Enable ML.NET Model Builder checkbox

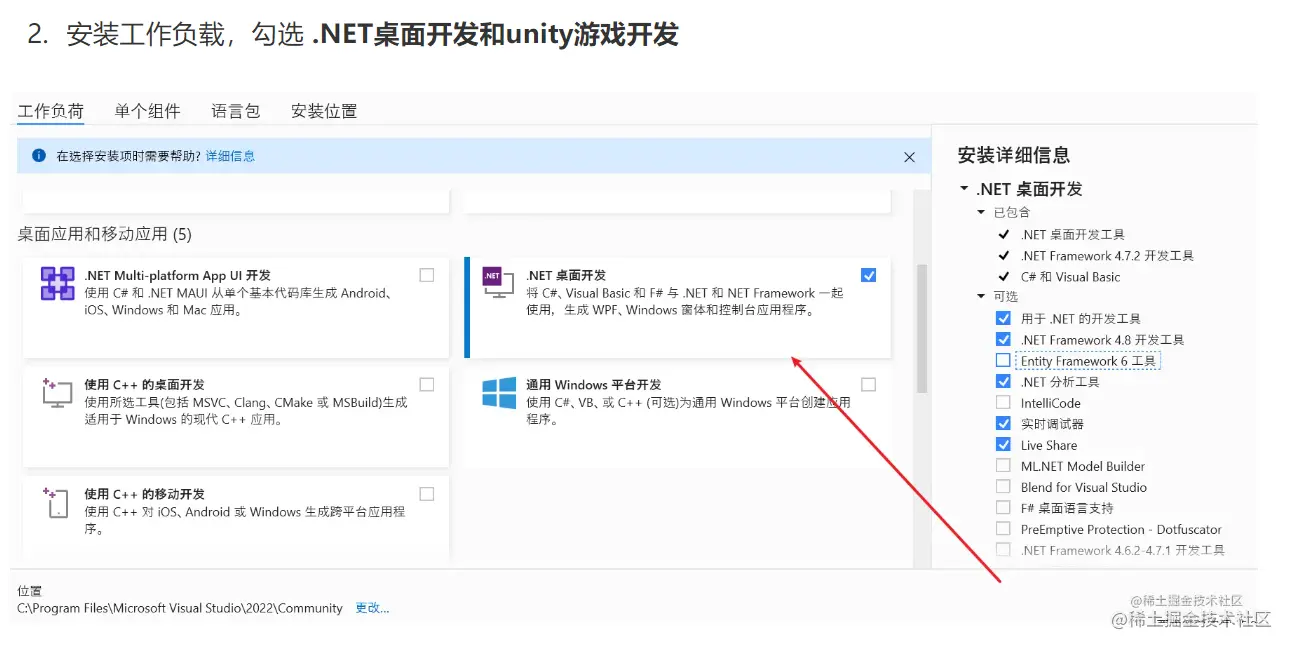click(1003, 466)
